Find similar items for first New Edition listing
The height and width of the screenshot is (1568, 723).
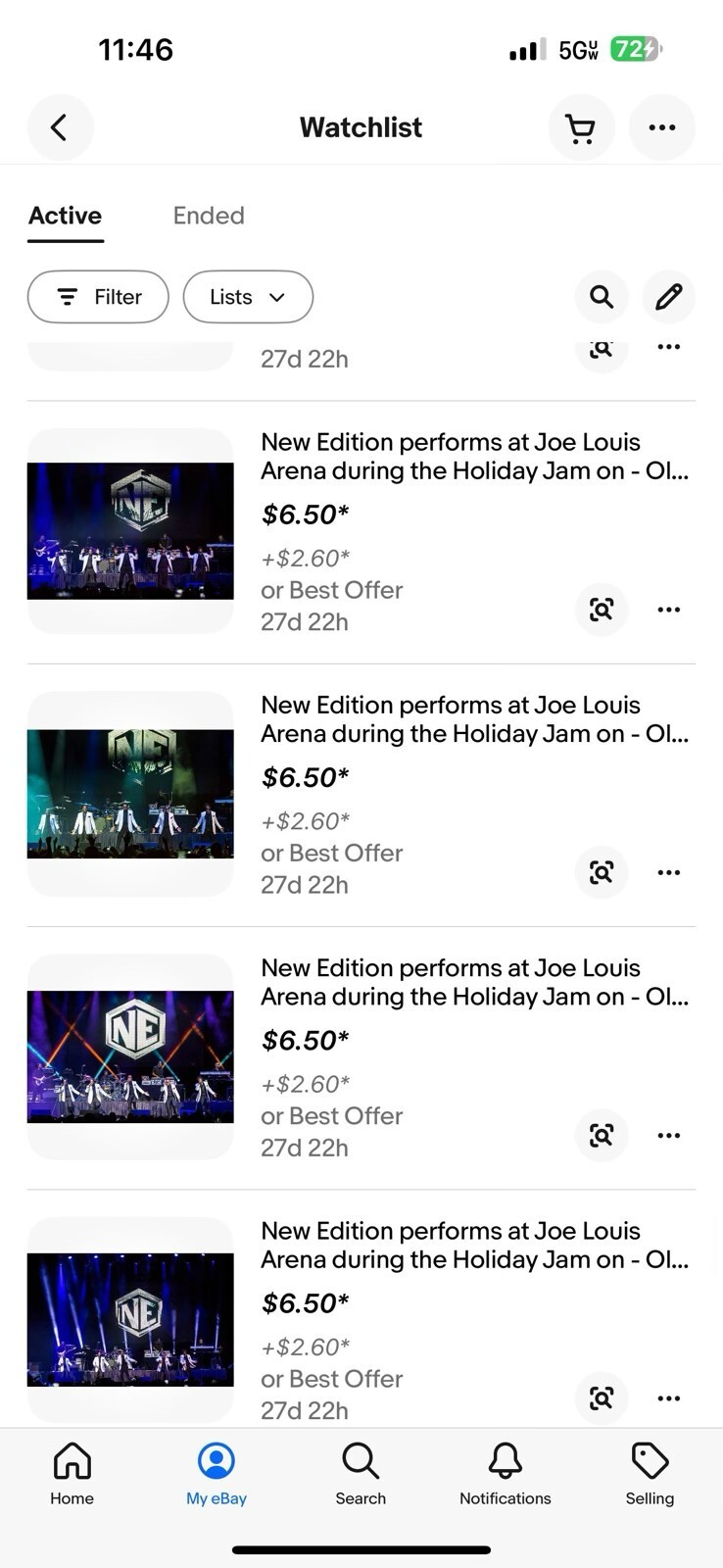pos(602,610)
